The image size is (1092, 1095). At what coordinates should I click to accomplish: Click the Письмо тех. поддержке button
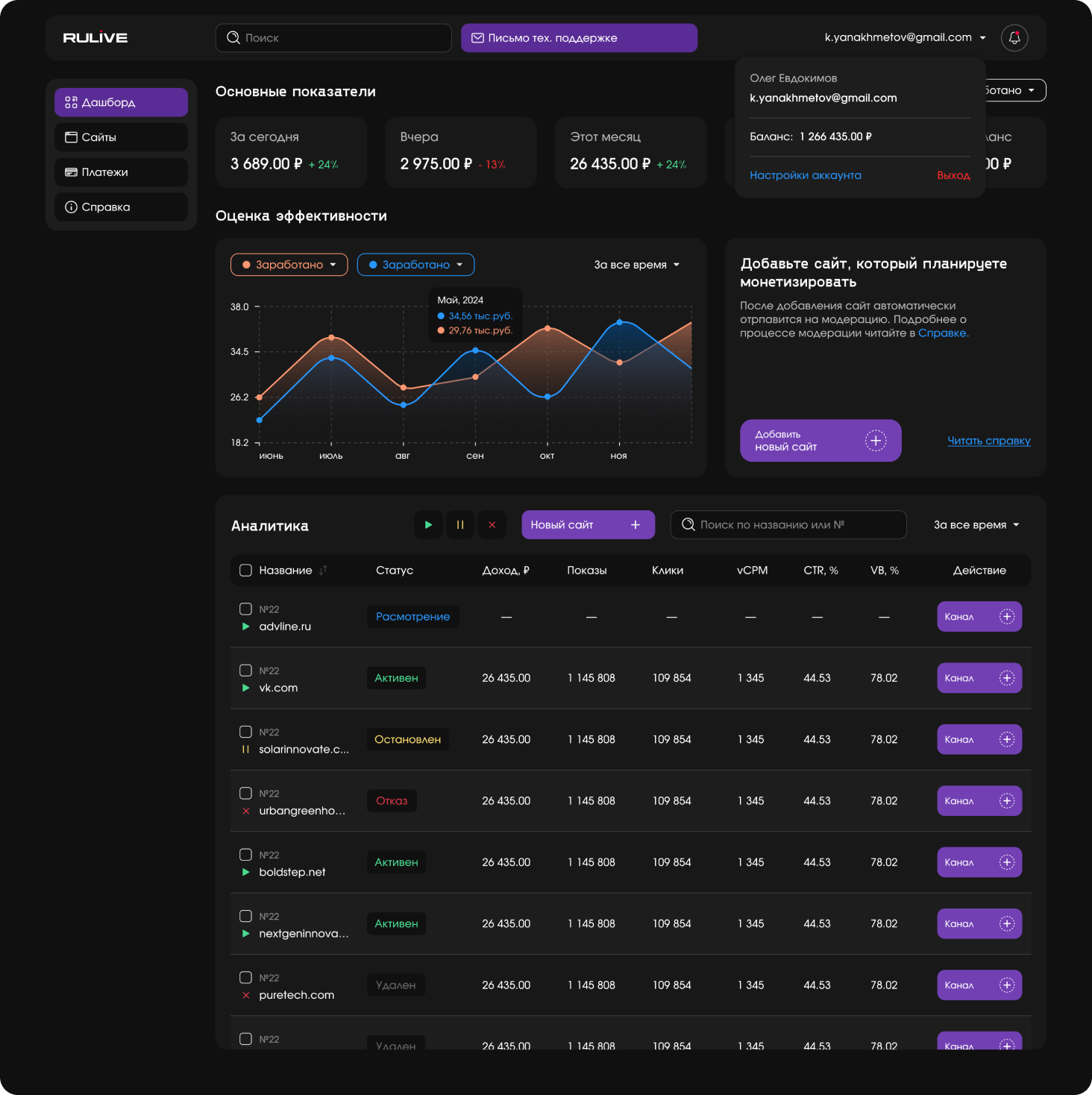tap(579, 38)
